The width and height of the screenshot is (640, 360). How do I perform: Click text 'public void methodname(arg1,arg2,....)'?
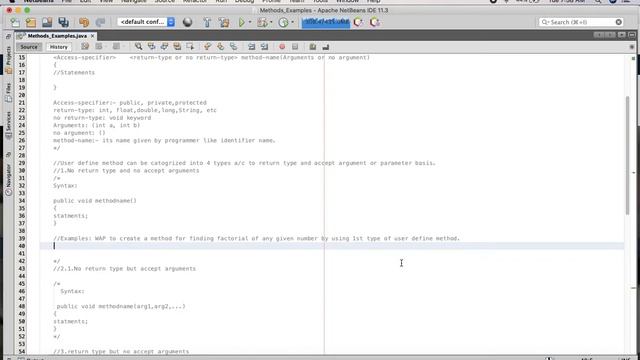(x=121, y=306)
